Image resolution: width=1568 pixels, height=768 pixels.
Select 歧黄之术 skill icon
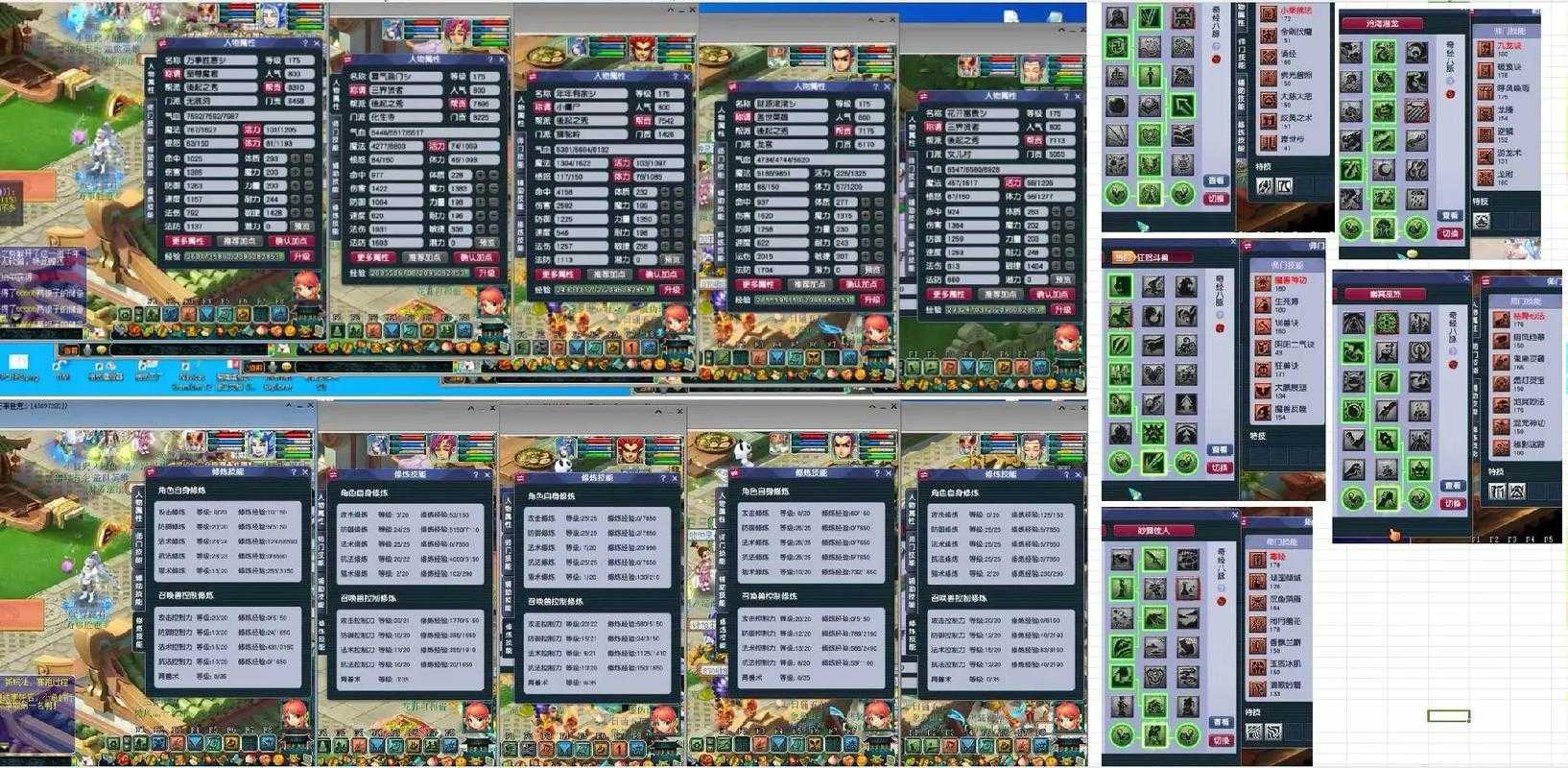[x=1268, y=121]
